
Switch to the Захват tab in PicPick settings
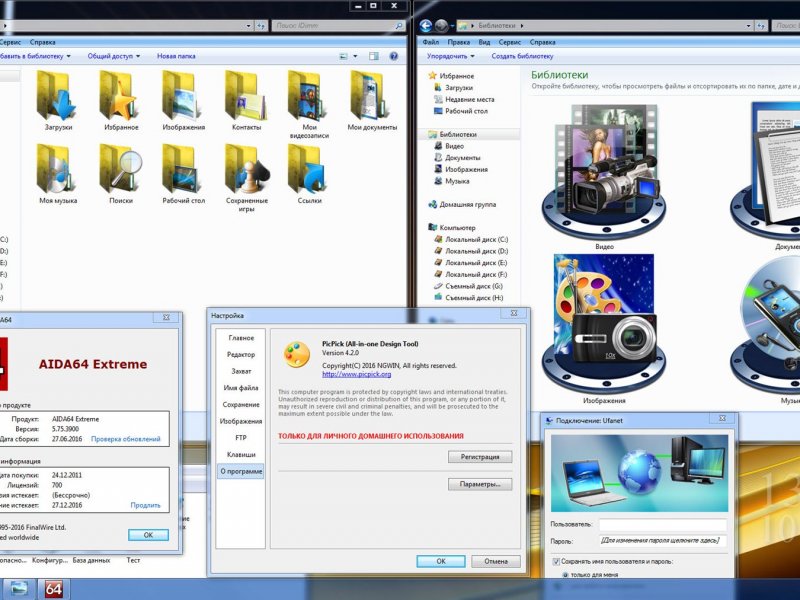(x=241, y=371)
